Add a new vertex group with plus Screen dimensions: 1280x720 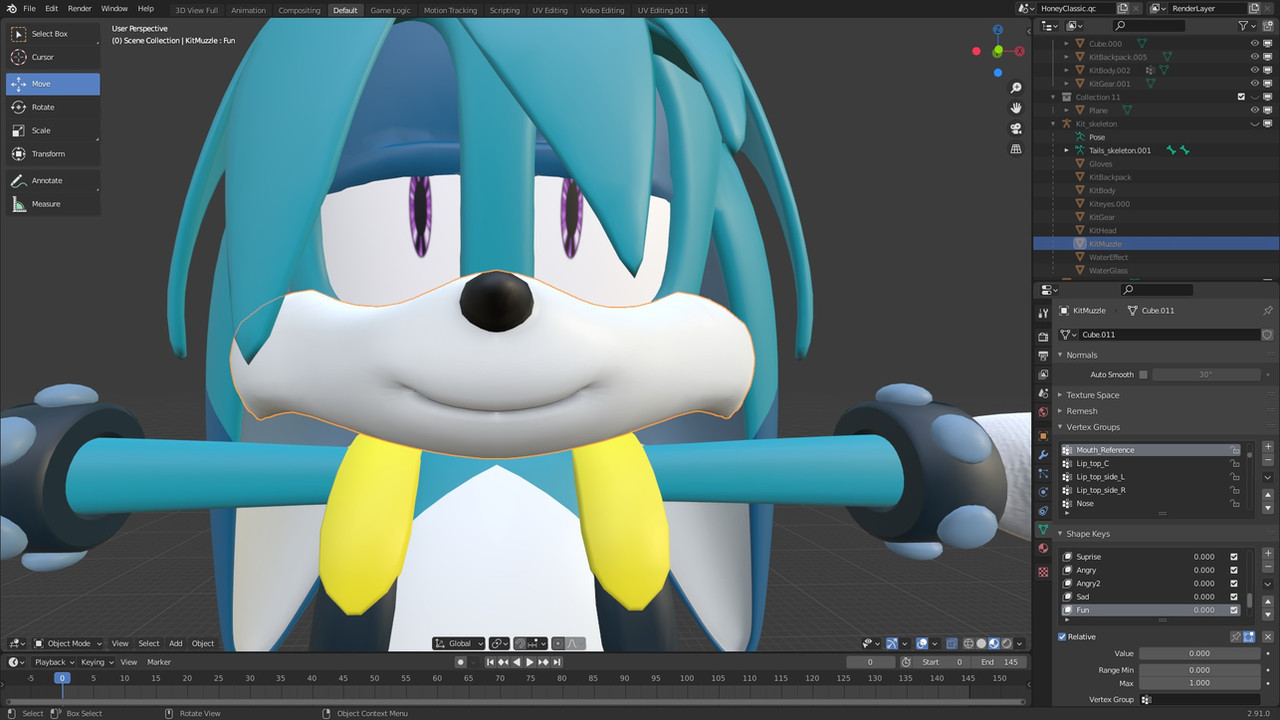click(x=1268, y=448)
